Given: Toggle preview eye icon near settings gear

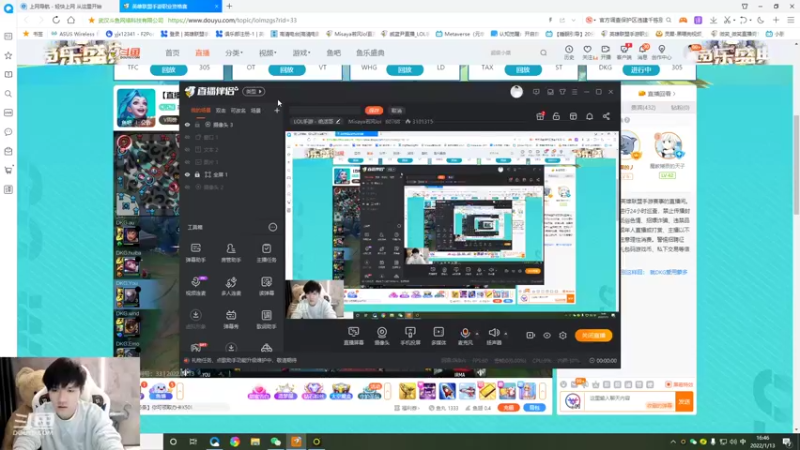Looking at the screenshot, I should (546, 335).
